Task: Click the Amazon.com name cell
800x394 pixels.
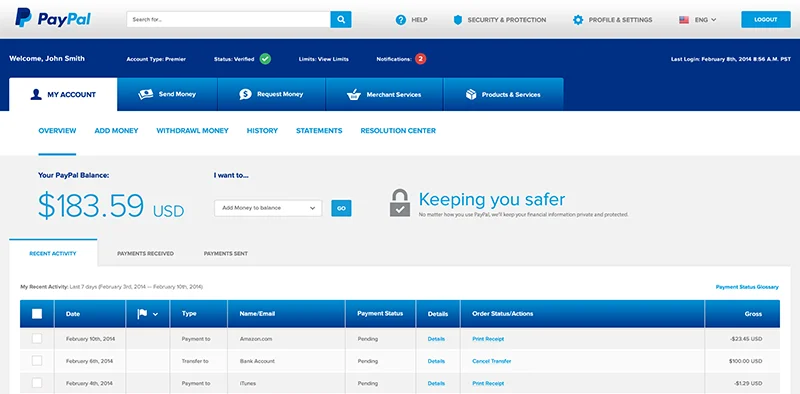Action: pos(256,339)
